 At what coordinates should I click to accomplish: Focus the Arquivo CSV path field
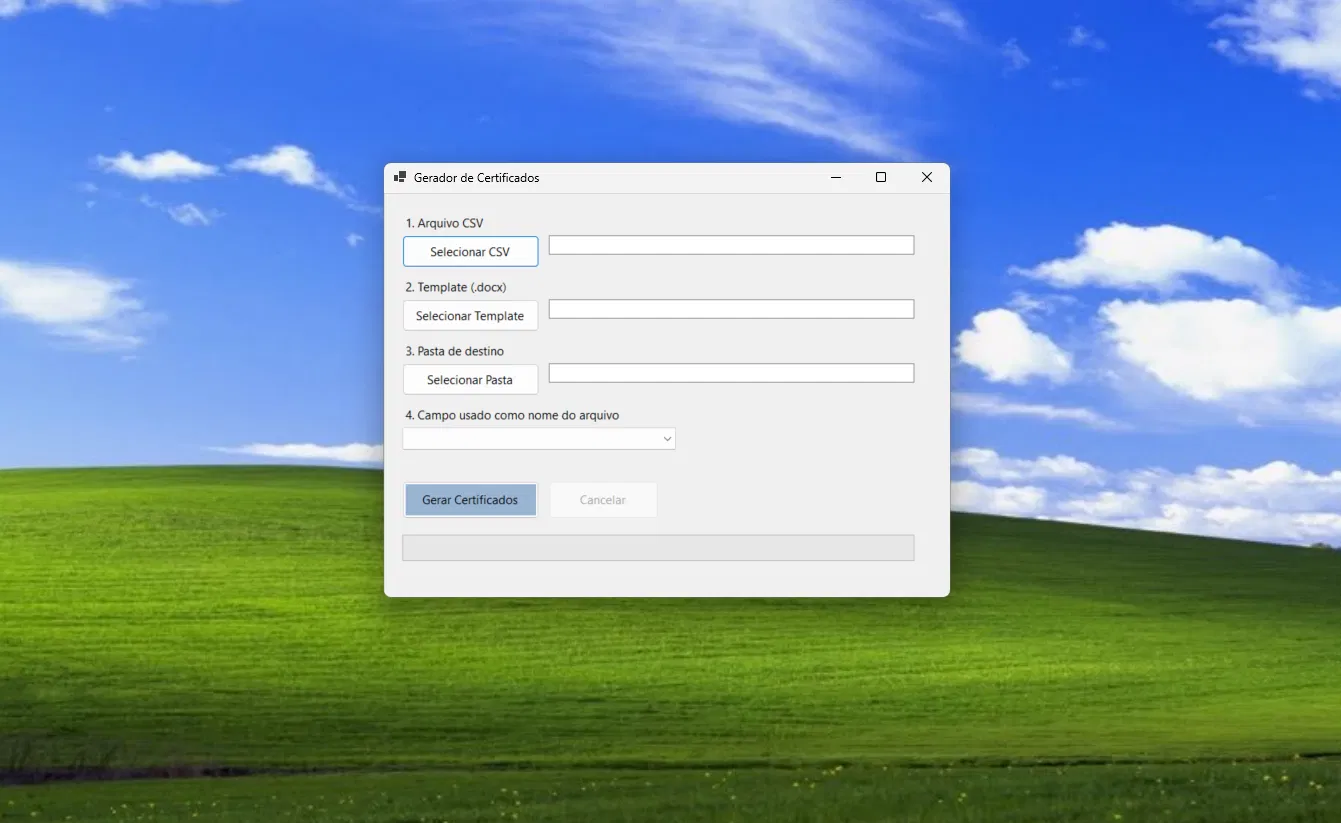[x=731, y=245]
